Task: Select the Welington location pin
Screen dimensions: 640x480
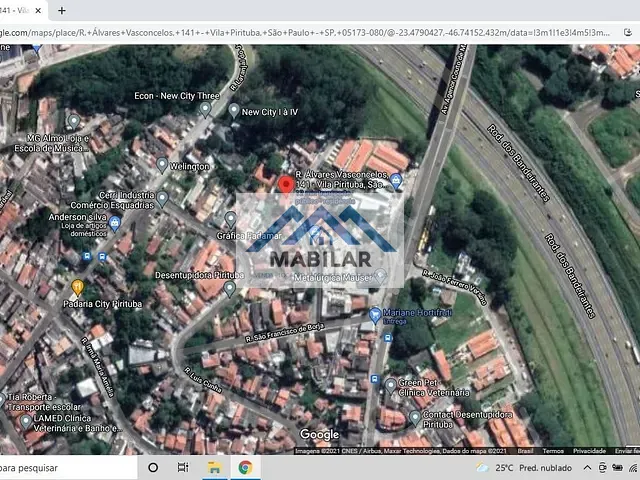Action: pyautogui.click(x=162, y=164)
